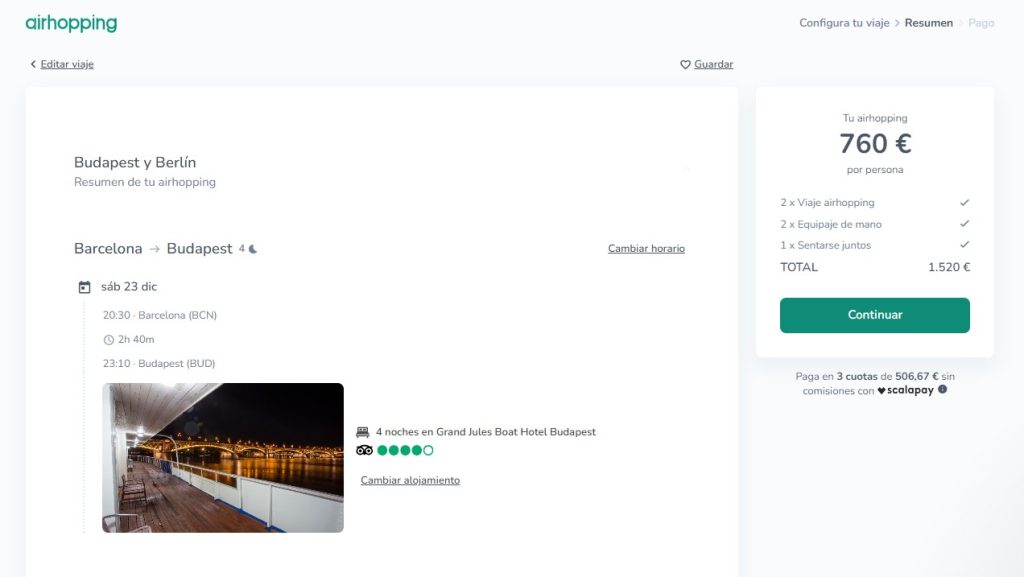
Task: Click the TripAdvisor owl logo
Action: (364, 450)
